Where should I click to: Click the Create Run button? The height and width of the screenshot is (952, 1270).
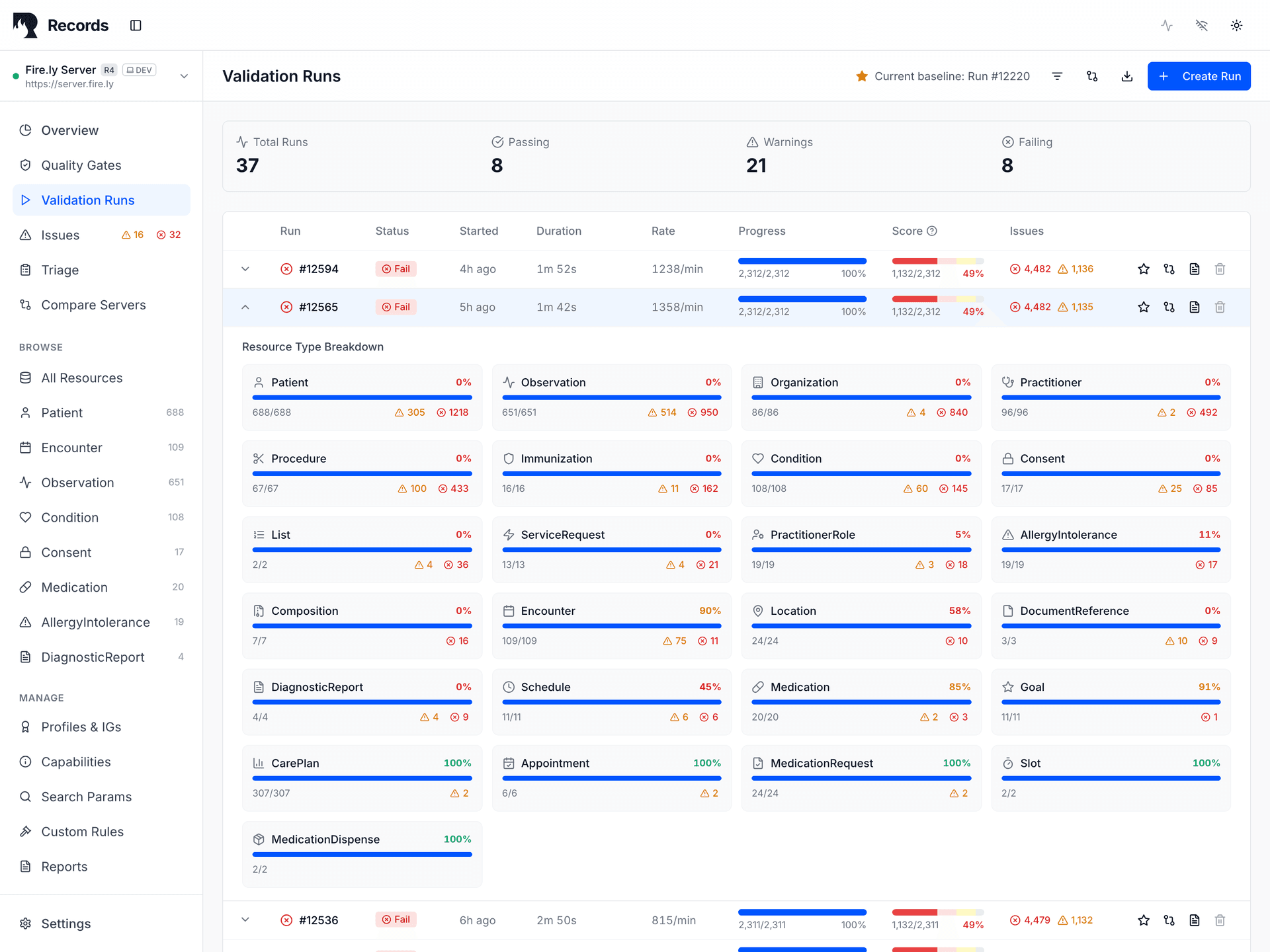pos(1199,76)
